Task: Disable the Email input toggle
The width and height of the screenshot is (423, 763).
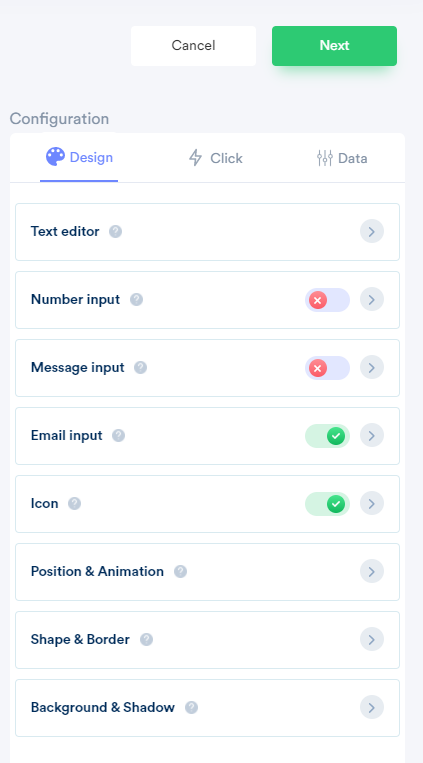Action: coord(327,436)
